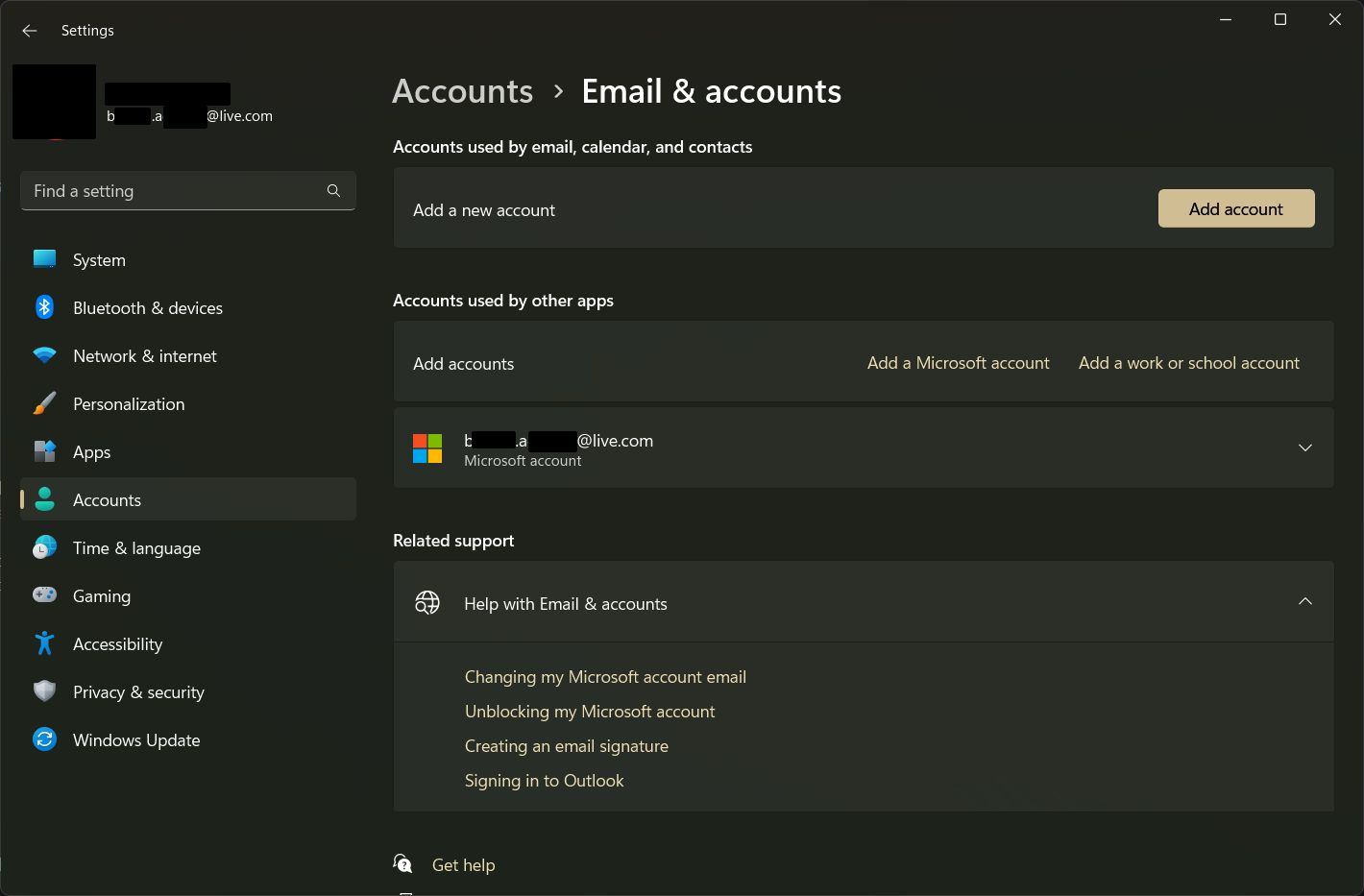This screenshot has height=896, width=1364.
Task: Click the Accounts breadcrumb
Action: coord(463,91)
